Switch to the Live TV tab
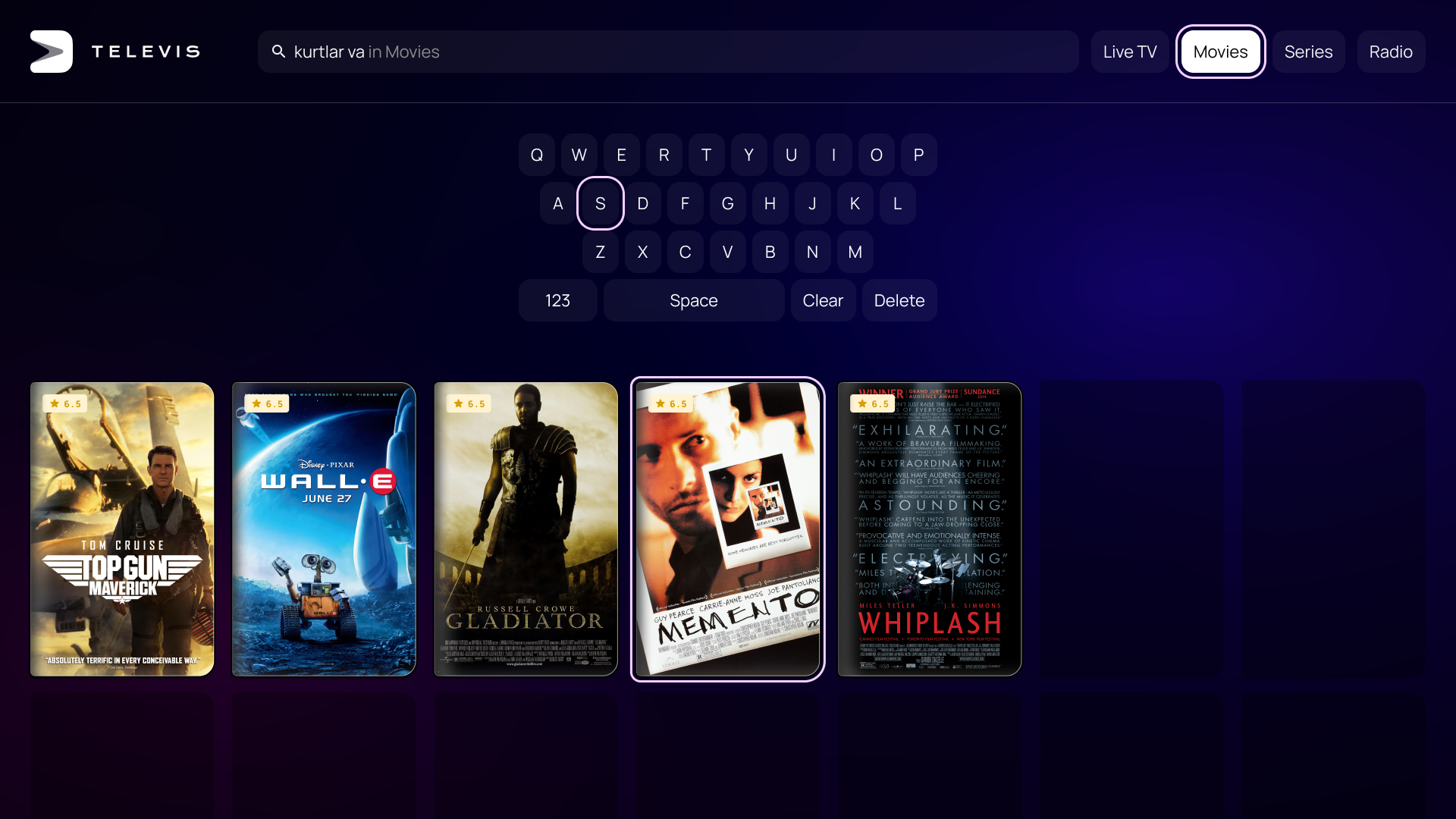This screenshot has width=1456, height=819. (1129, 52)
